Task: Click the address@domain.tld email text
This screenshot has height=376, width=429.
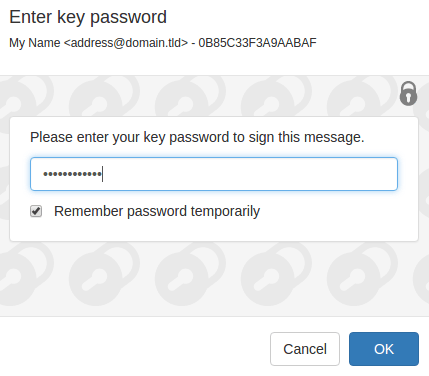Action: (126, 43)
